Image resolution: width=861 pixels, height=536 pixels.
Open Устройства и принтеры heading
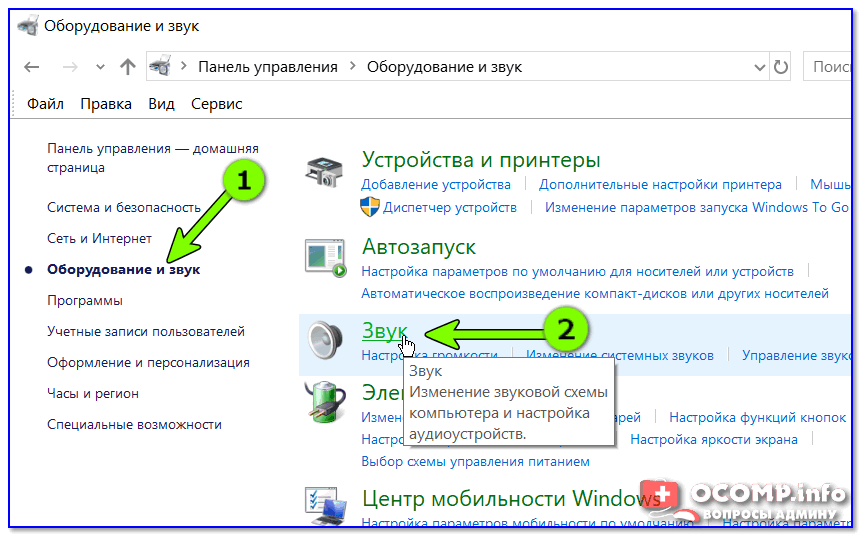[481, 160]
